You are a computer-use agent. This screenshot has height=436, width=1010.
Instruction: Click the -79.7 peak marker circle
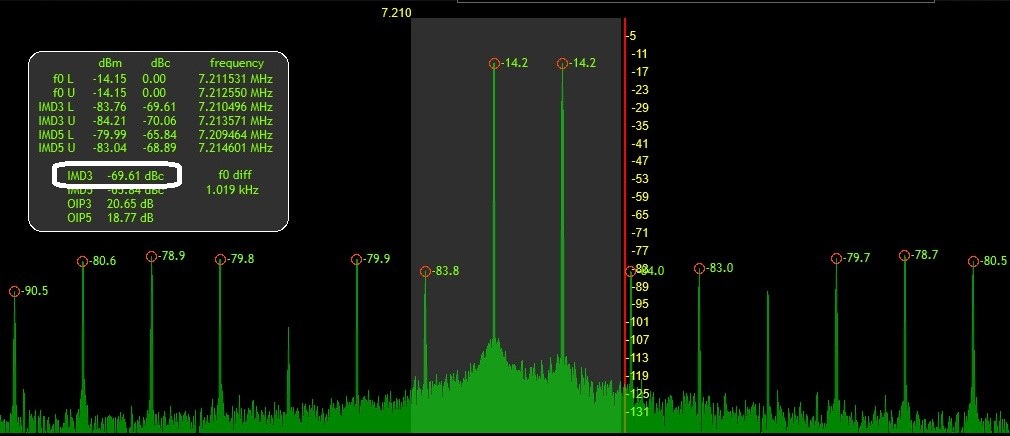click(x=836, y=259)
